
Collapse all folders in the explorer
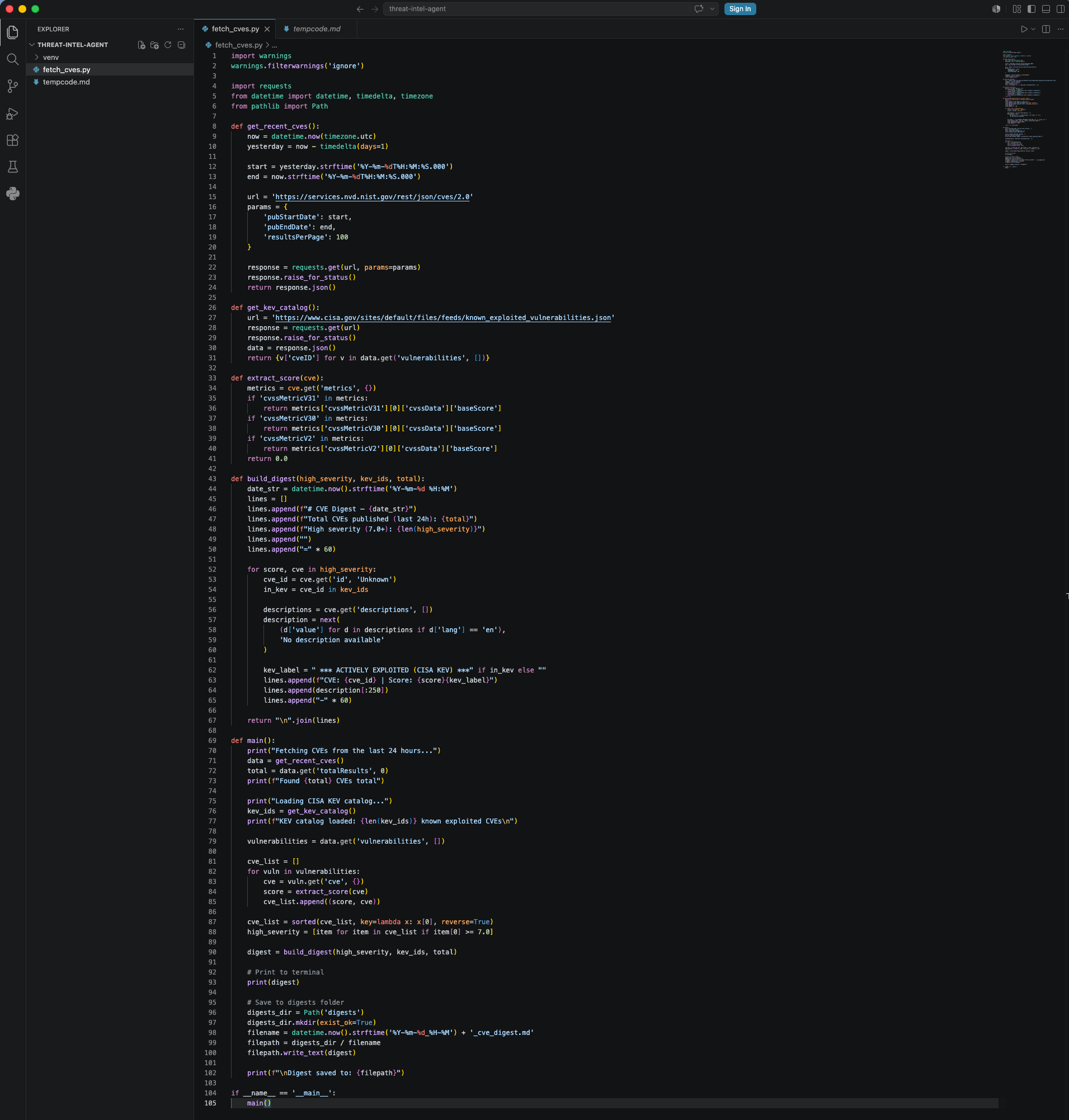[x=181, y=45]
